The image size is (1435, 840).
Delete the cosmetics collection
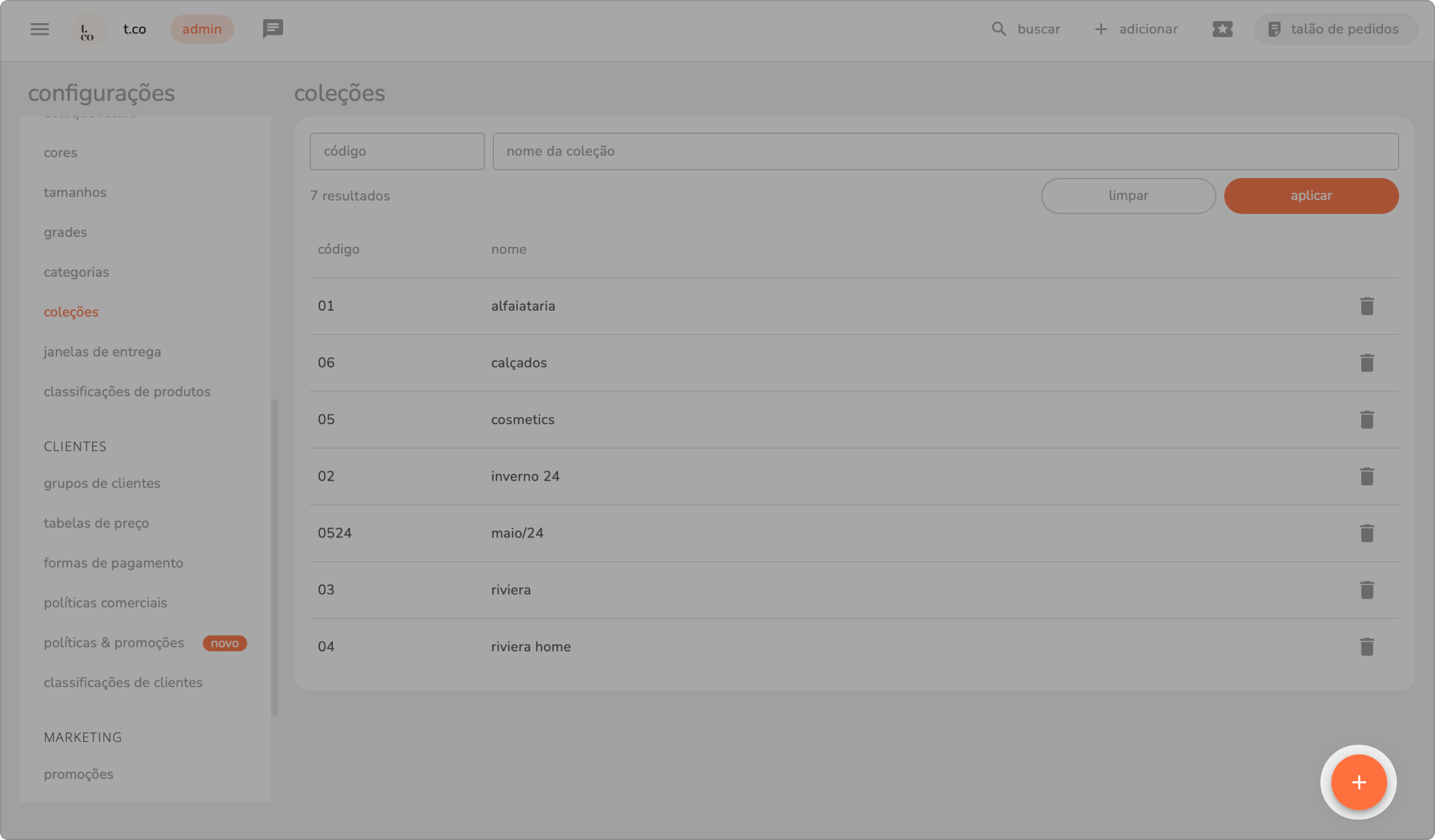[x=1366, y=419]
